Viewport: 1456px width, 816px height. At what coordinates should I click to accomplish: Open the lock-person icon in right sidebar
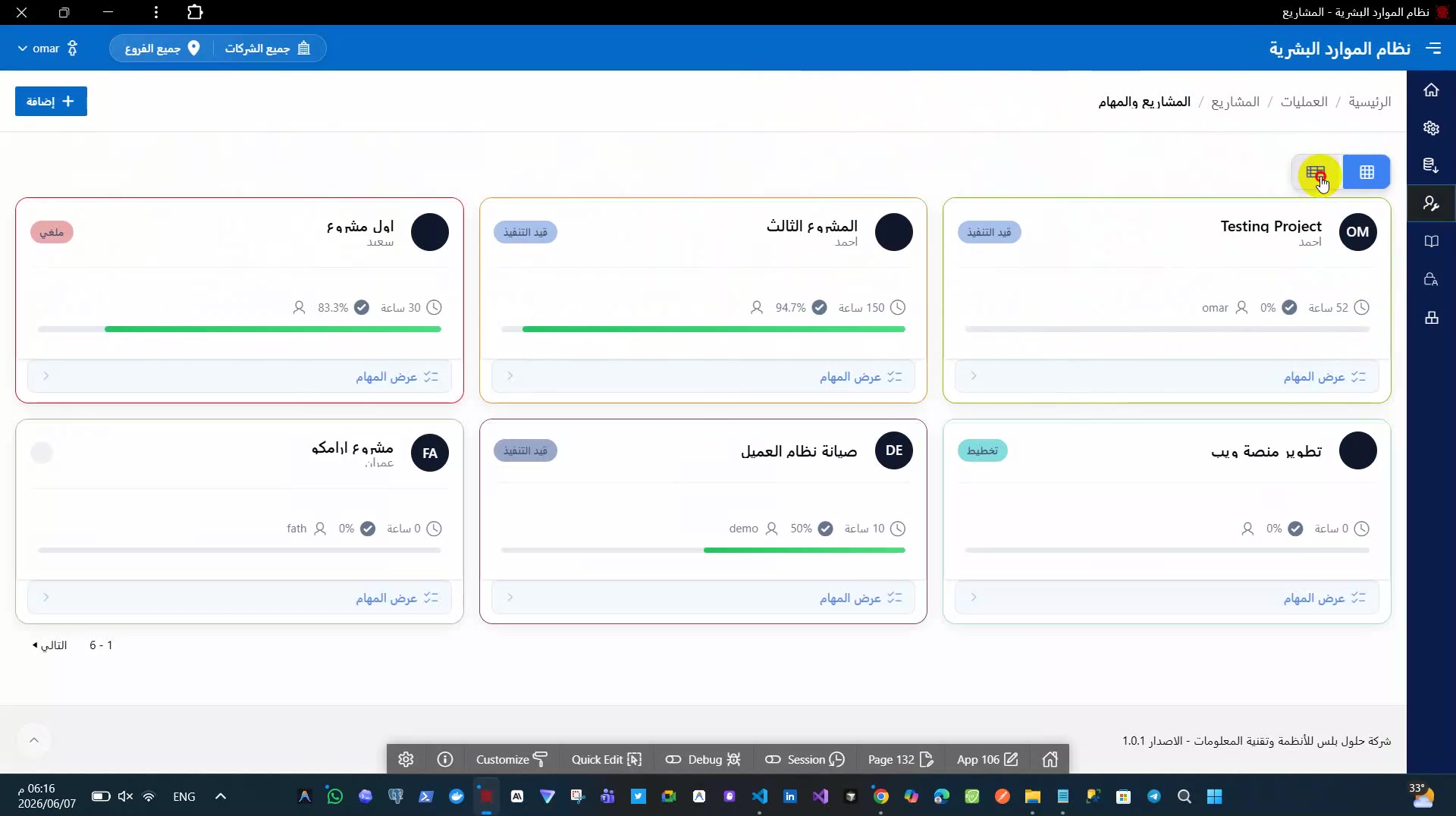coord(1431,279)
